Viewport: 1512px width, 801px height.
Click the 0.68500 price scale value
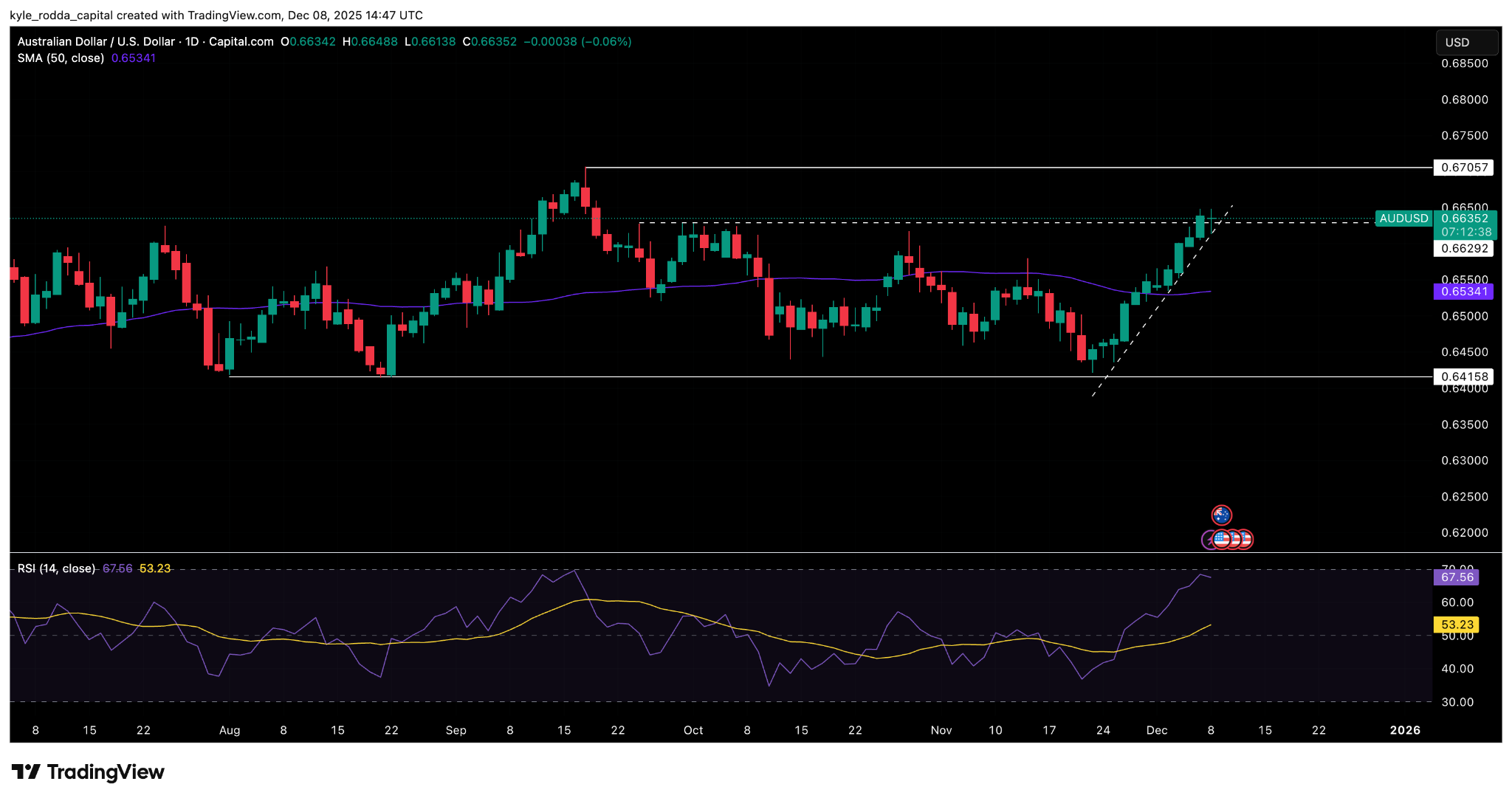(x=1464, y=63)
